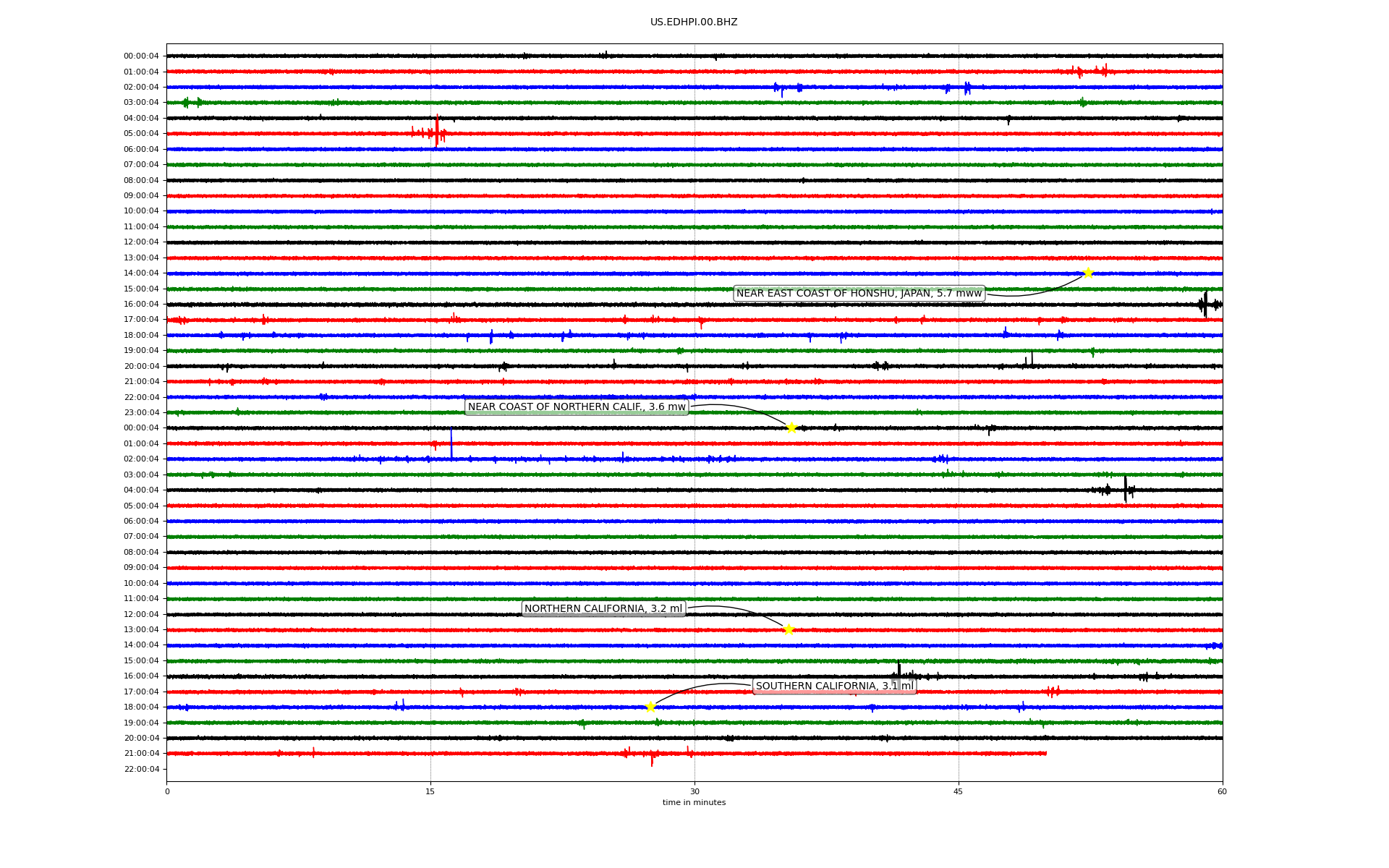Image resolution: width=1389 pixels, height=868 pixels.
Task: Click the 15 tick label on the x-axis
Action: coord(430,791)
